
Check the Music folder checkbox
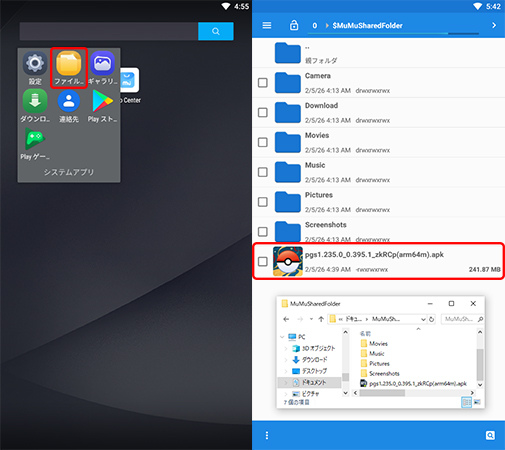click(263, 172)
